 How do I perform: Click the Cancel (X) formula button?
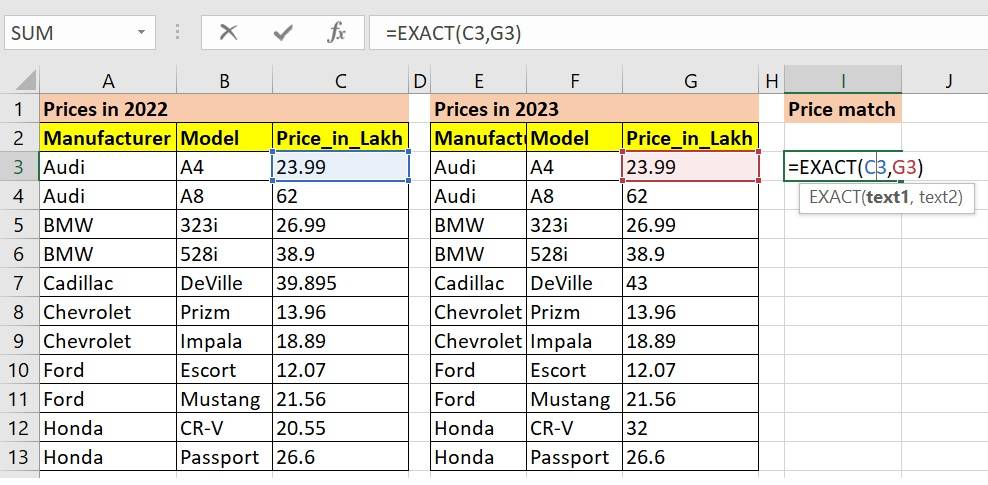click(x=229, y=33)
